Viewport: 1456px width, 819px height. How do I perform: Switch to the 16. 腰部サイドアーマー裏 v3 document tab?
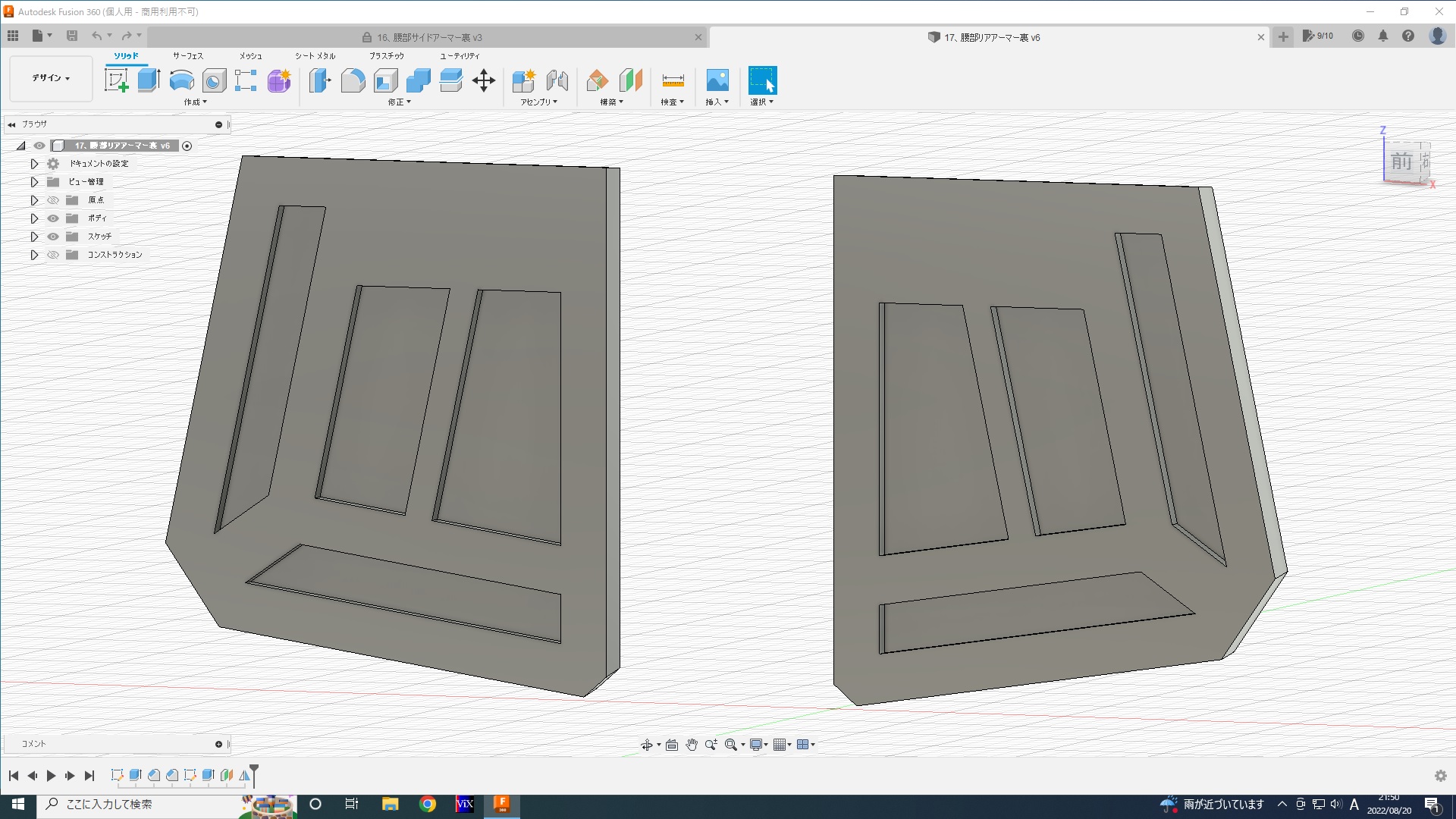(x=429, y=37)
